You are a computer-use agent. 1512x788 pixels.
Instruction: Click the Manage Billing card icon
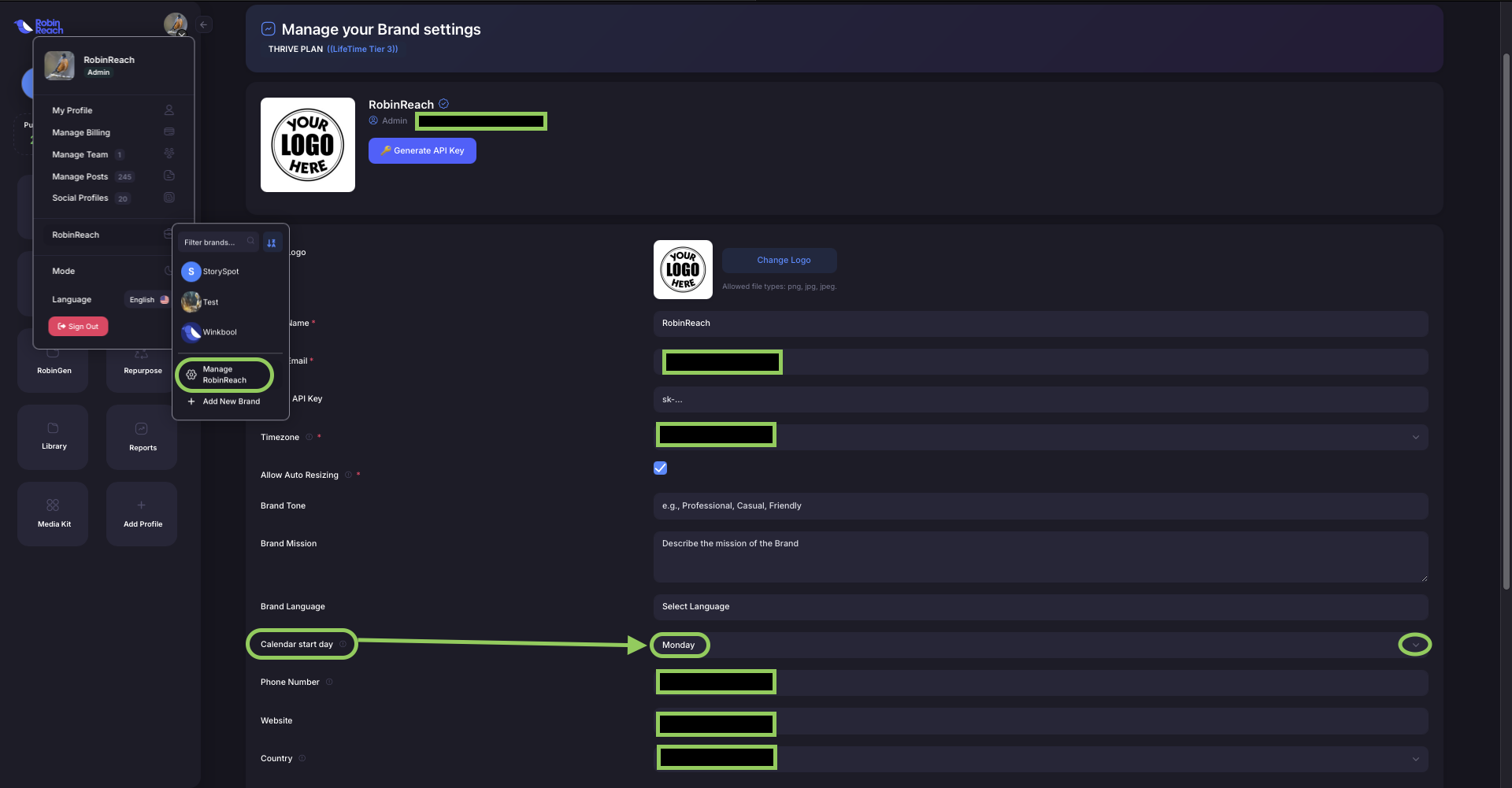point(169,132)
